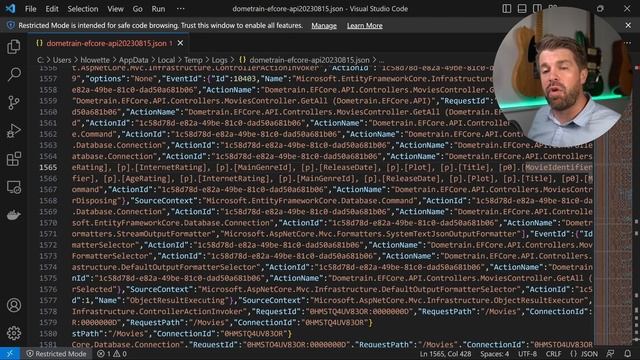640x360 pixels.
Task: Toggle the secondary side bar layout
Action: (x=538, y=9)
